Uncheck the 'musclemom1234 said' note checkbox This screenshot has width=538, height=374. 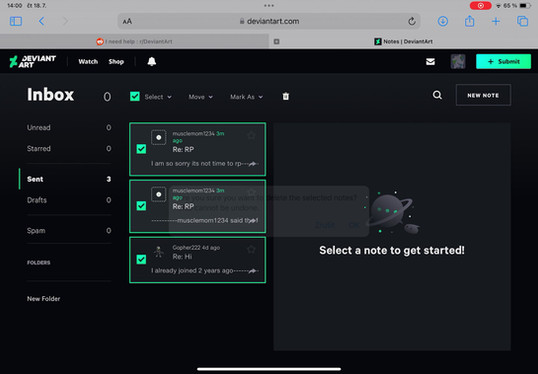[x=141, y=206]
